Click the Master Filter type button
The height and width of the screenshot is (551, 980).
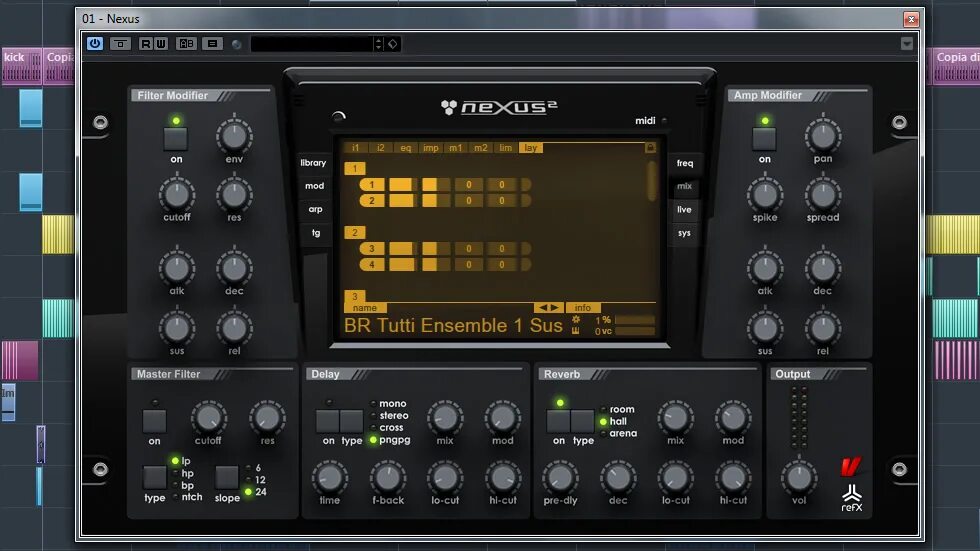pyautogui.click(x=154, y=477)
